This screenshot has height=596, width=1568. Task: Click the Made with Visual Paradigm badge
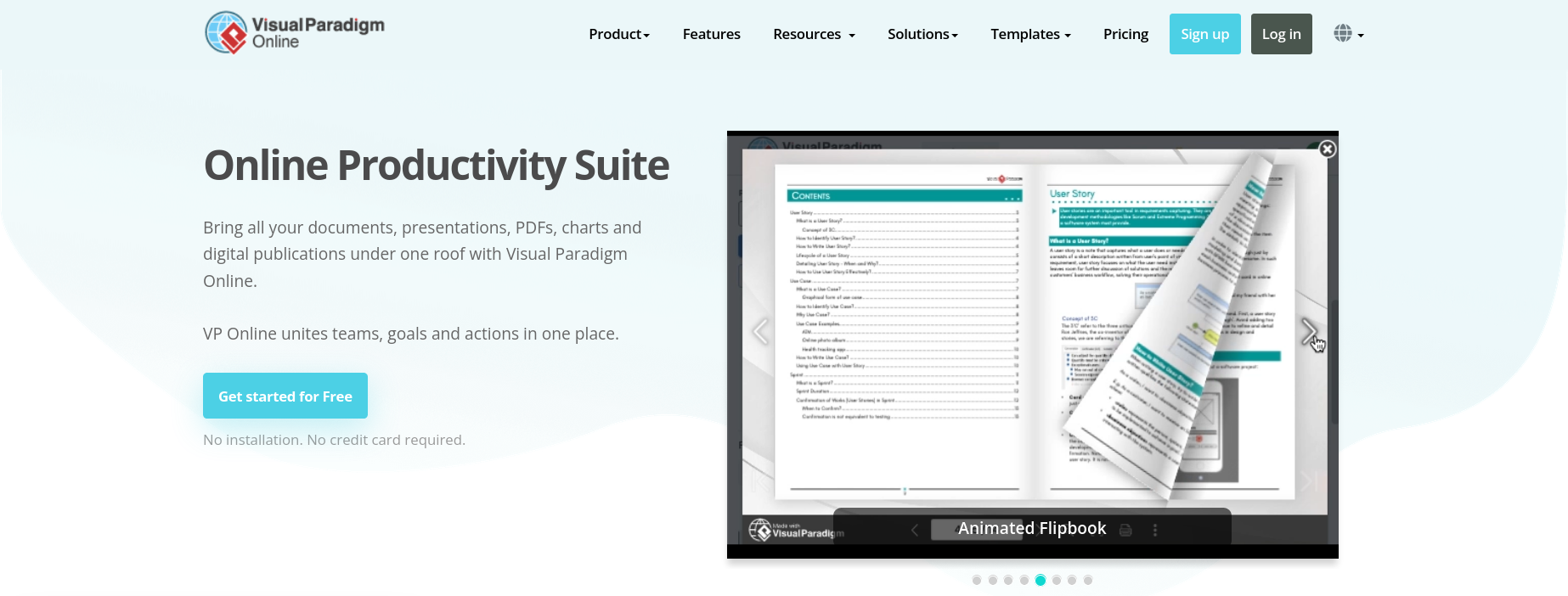click(797, 530)
